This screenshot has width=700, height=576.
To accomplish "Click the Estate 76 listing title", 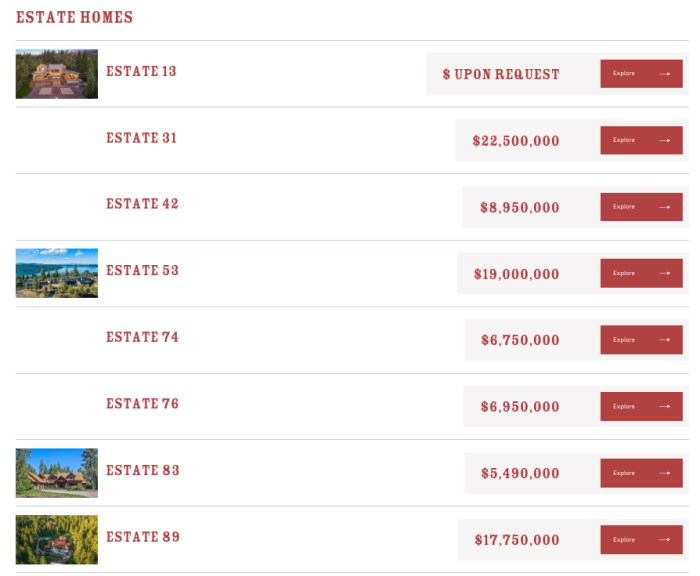I will (x=142, y=404).
